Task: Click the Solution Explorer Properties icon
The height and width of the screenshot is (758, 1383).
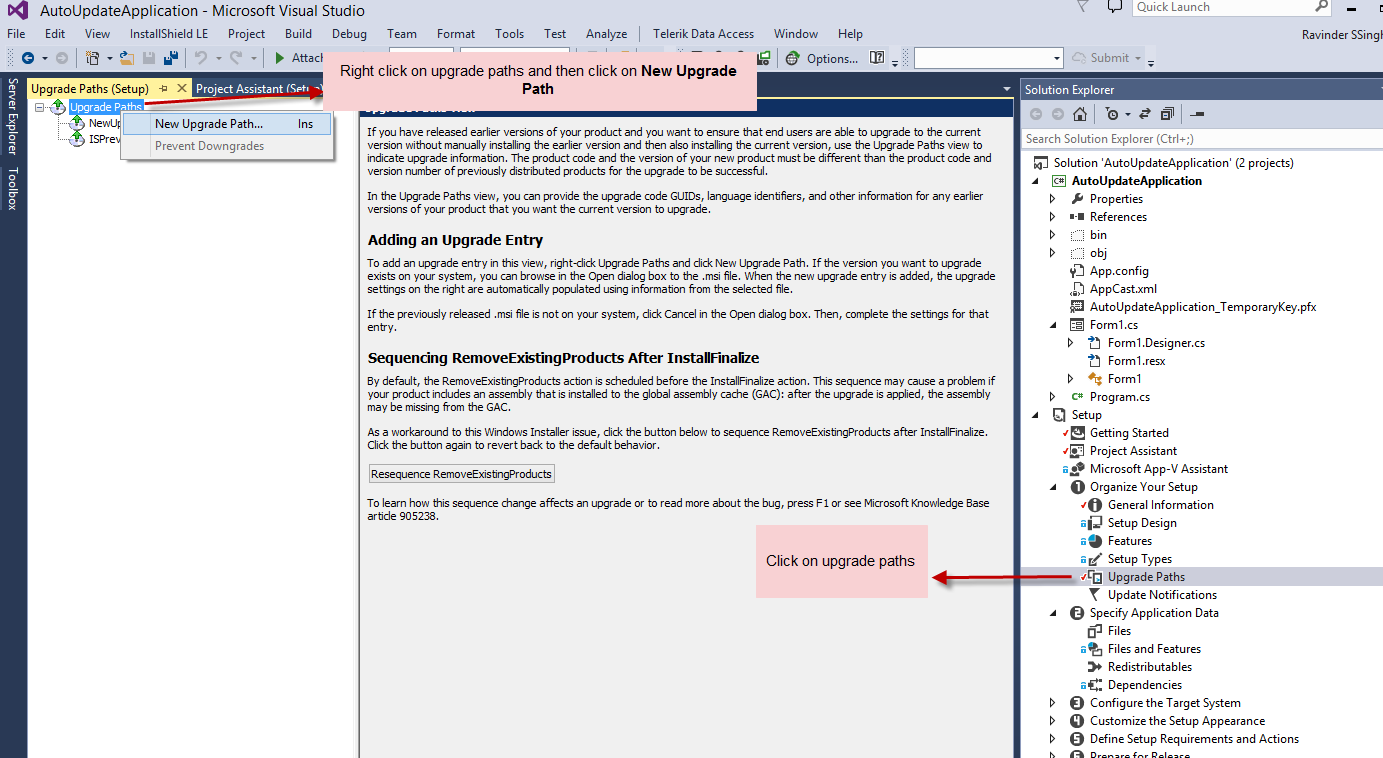Action: point(1197,114)
